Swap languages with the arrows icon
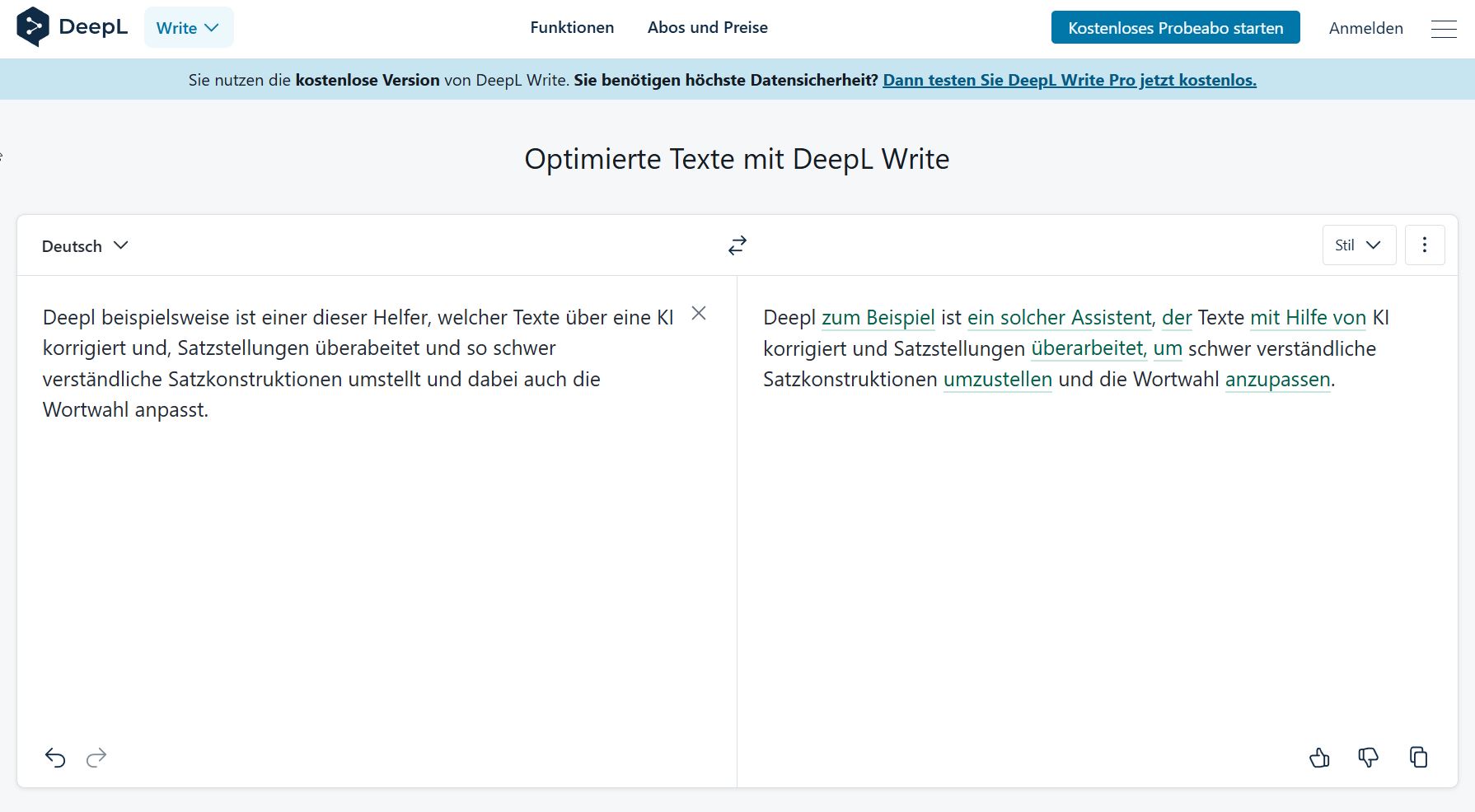This screenshot has height=812, width=1475. [737, 245]
